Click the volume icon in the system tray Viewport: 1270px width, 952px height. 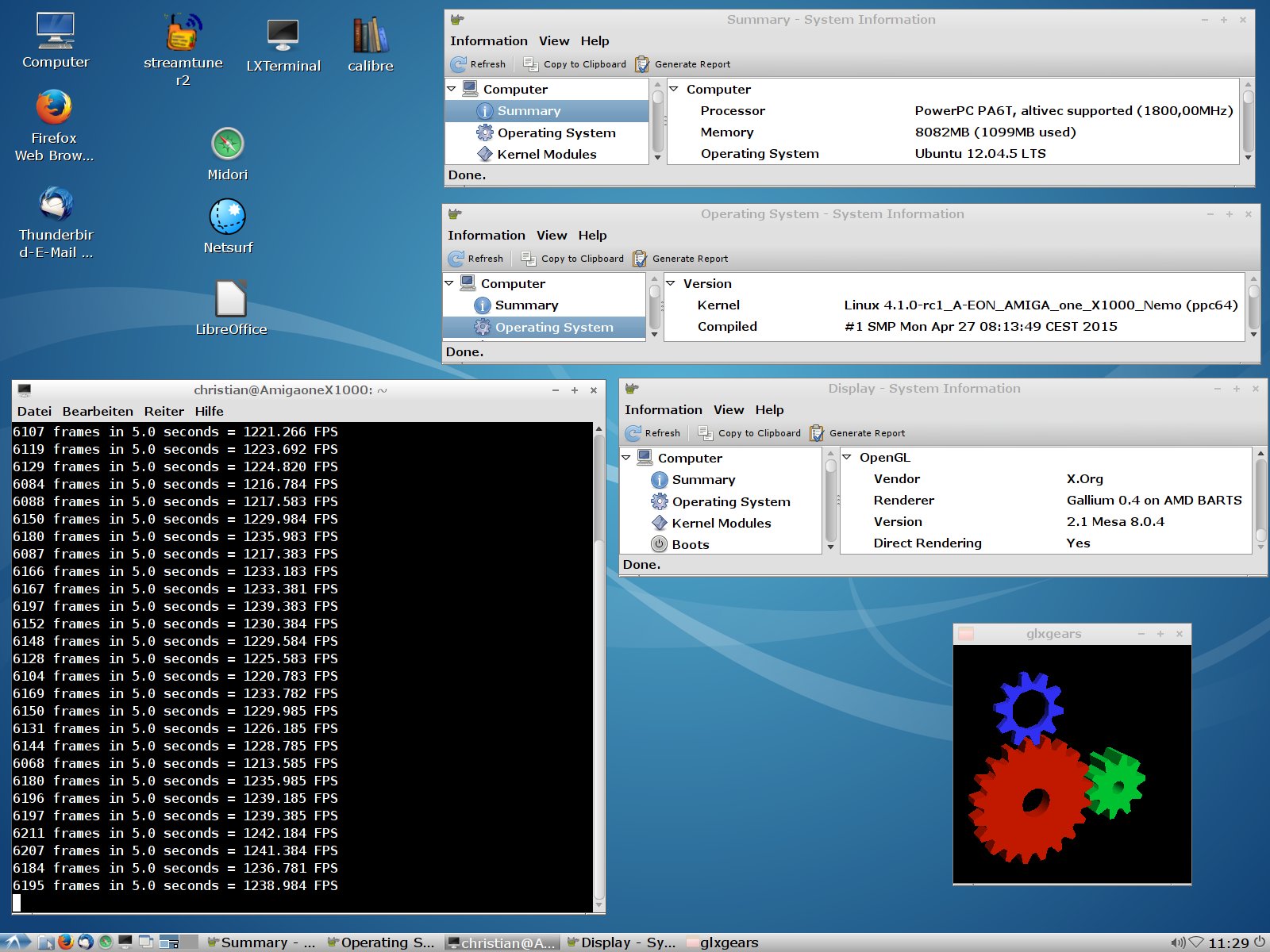tap(1178, 942)
